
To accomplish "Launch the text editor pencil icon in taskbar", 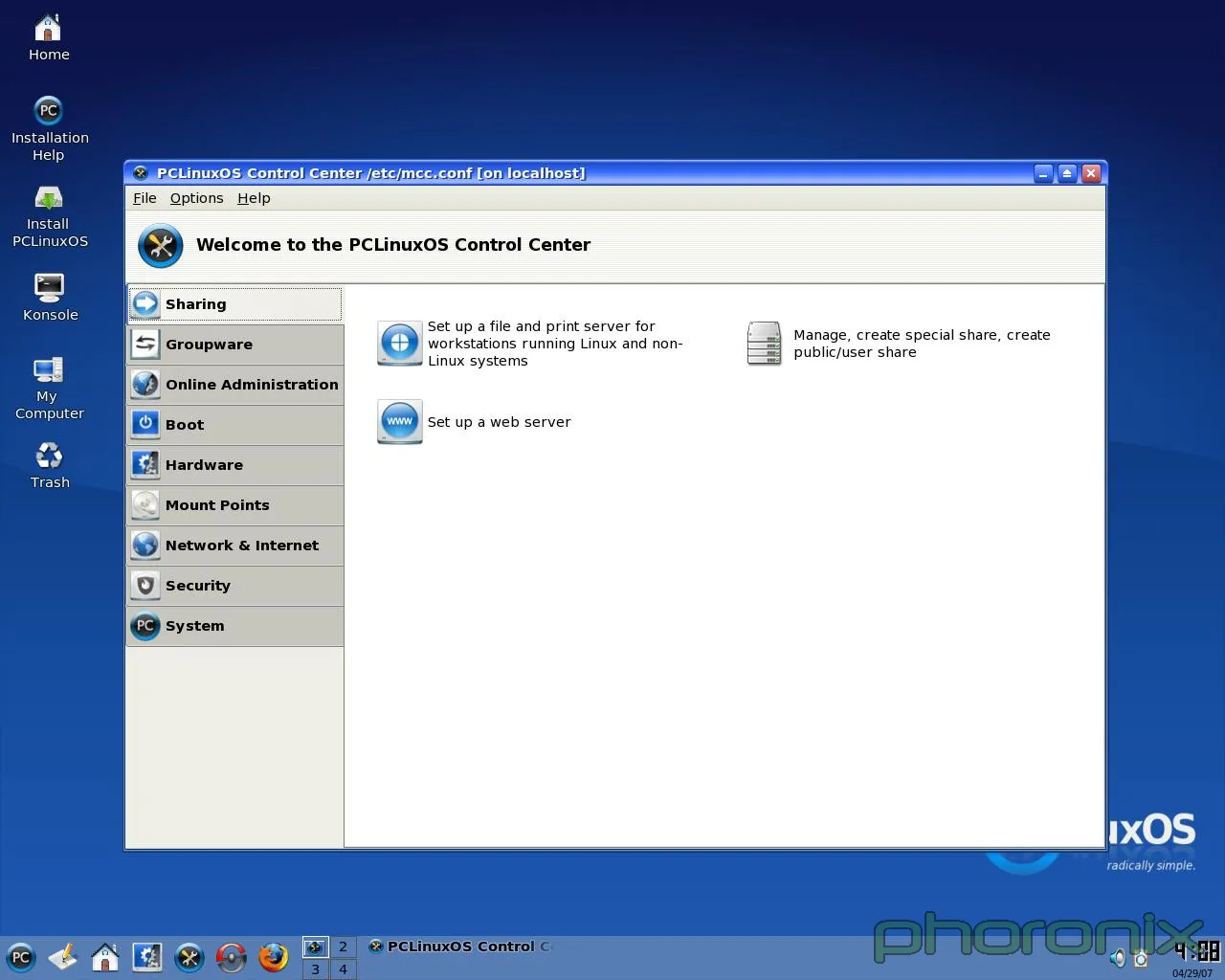I will (x=63, y=957).
